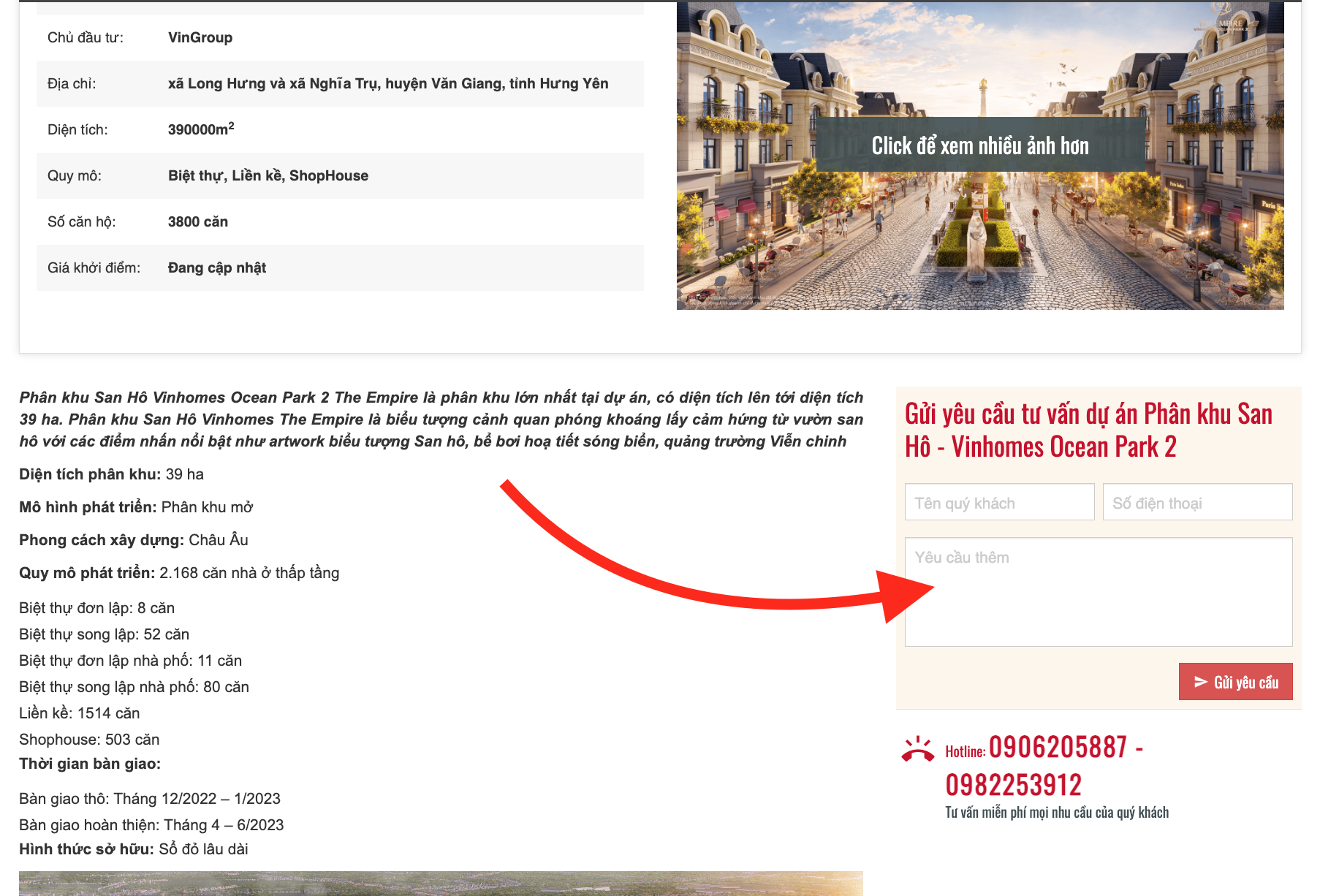Click the 'Hotline:' label

click(965, 751)
